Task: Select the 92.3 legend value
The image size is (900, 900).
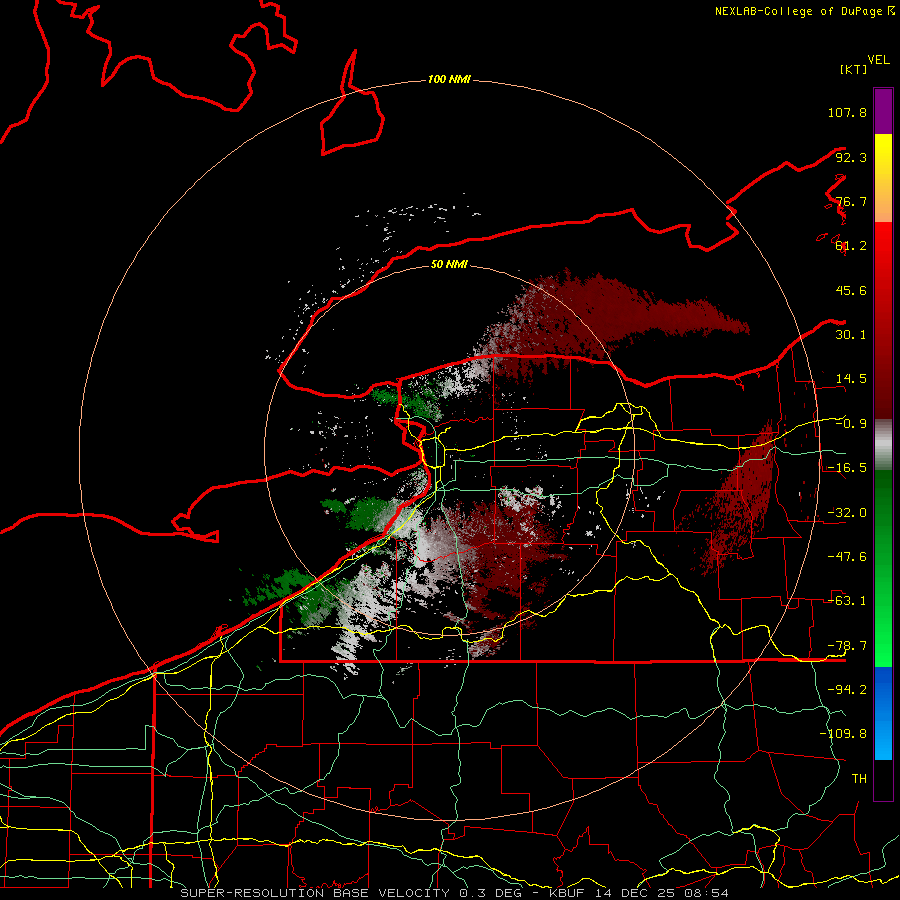Action: (x=851, y=157)
